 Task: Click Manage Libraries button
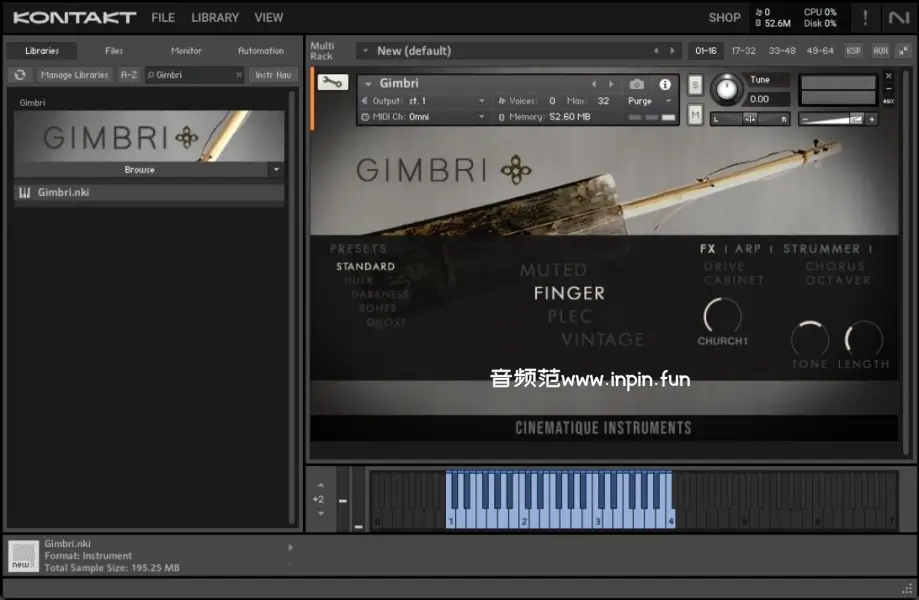click(74, 75)
